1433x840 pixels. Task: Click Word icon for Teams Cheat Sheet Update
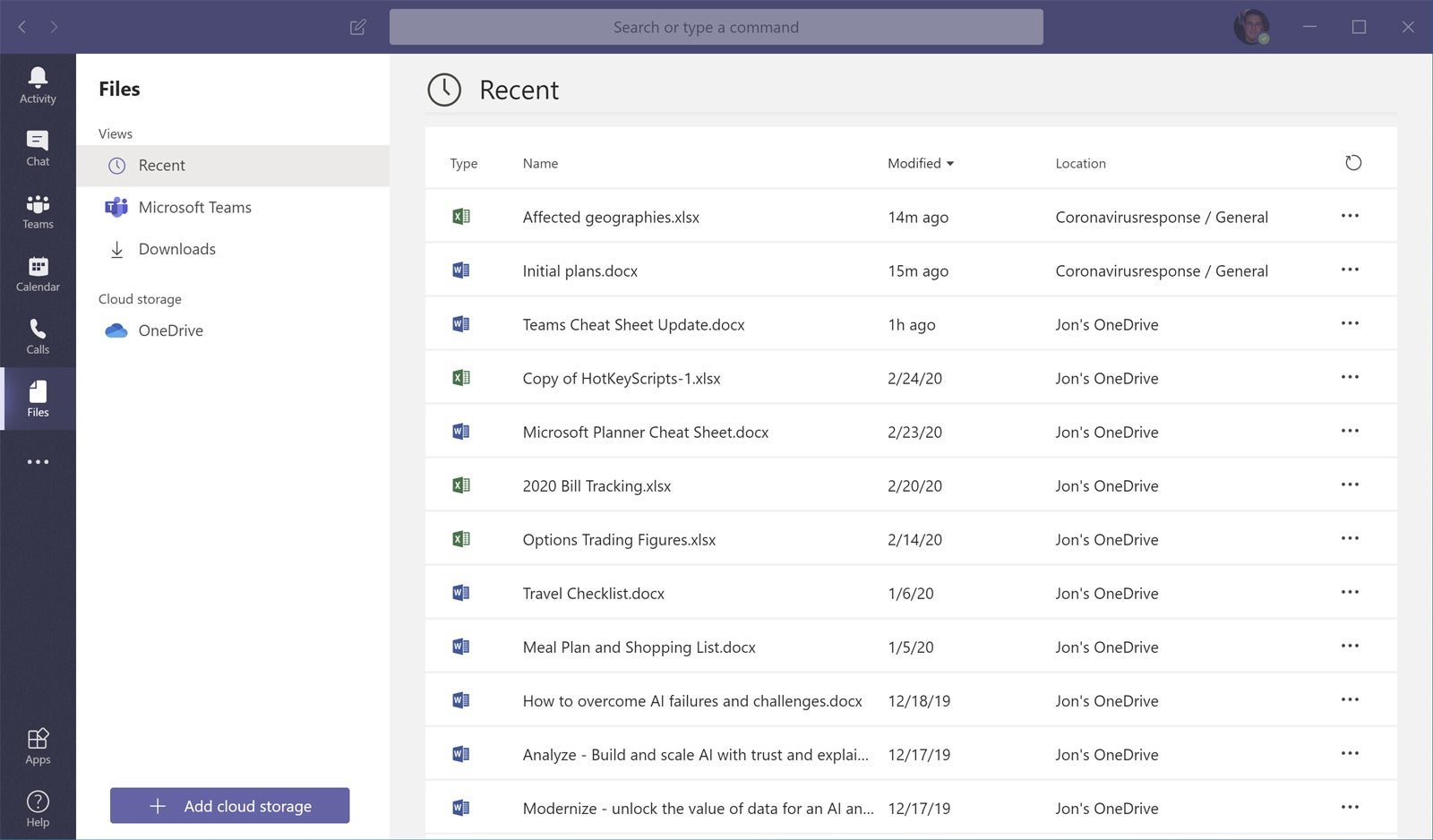pyautogui.click(x=461, y=324)
